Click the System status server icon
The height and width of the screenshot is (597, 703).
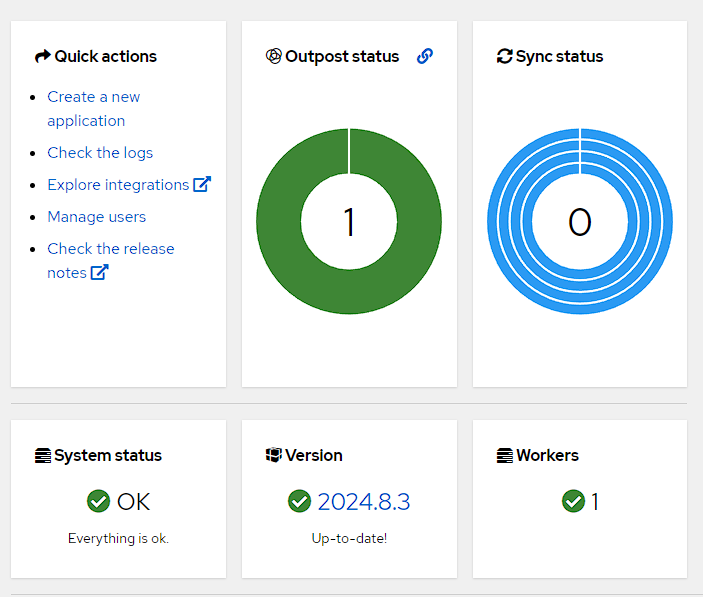coord(42,456)
